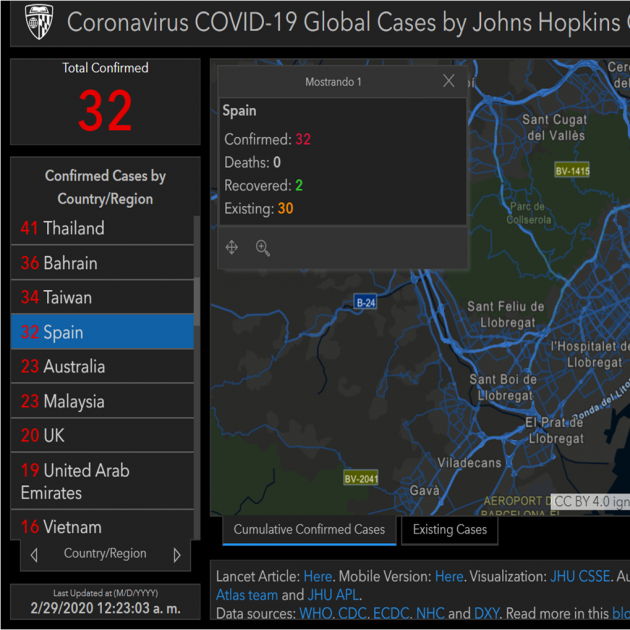The width and height of the screenshot is (630, 630).
Task: Select Australia in the country list
Action: point(102,366)
